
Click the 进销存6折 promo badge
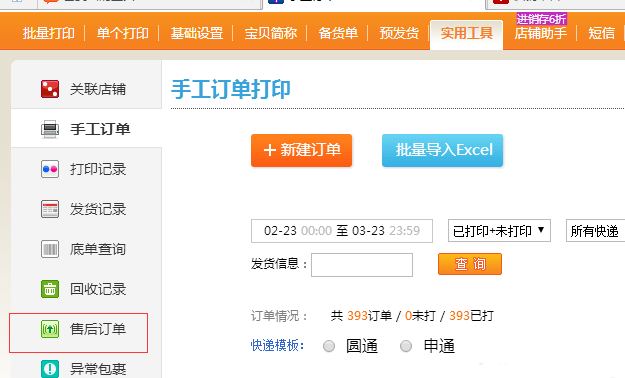point(541,19)
